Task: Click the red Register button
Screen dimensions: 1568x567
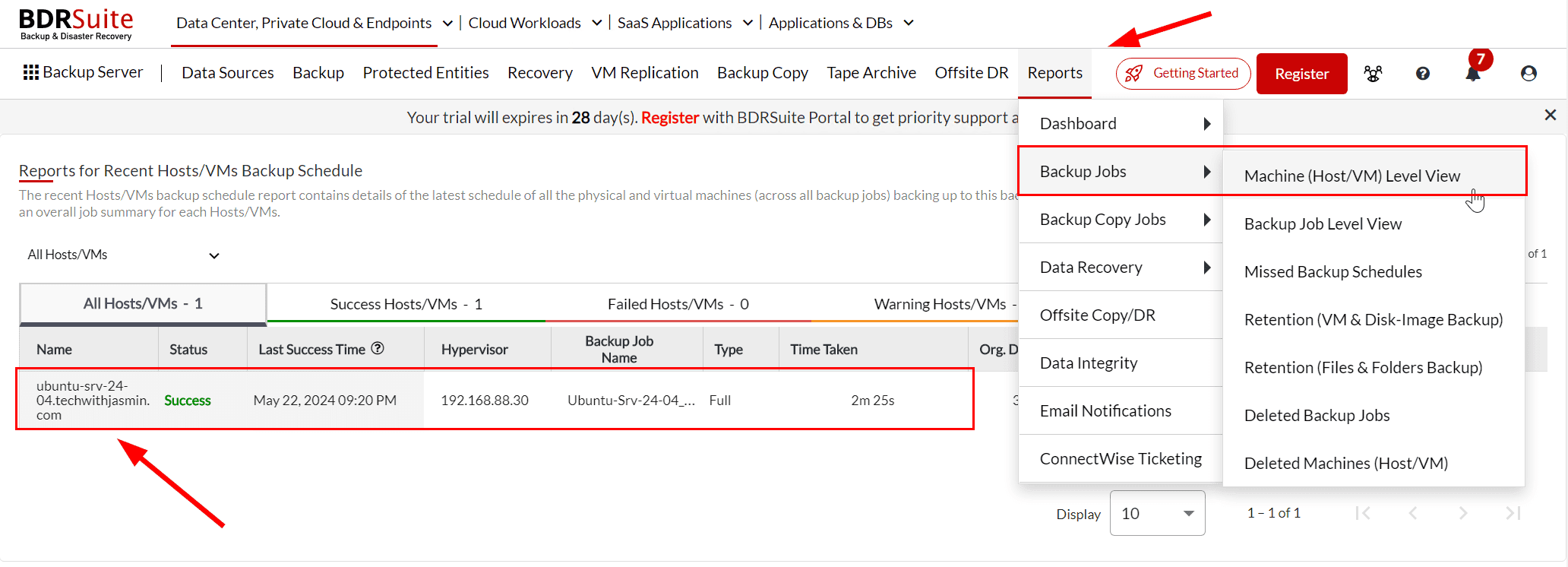Action: [x=1301, y=74]
